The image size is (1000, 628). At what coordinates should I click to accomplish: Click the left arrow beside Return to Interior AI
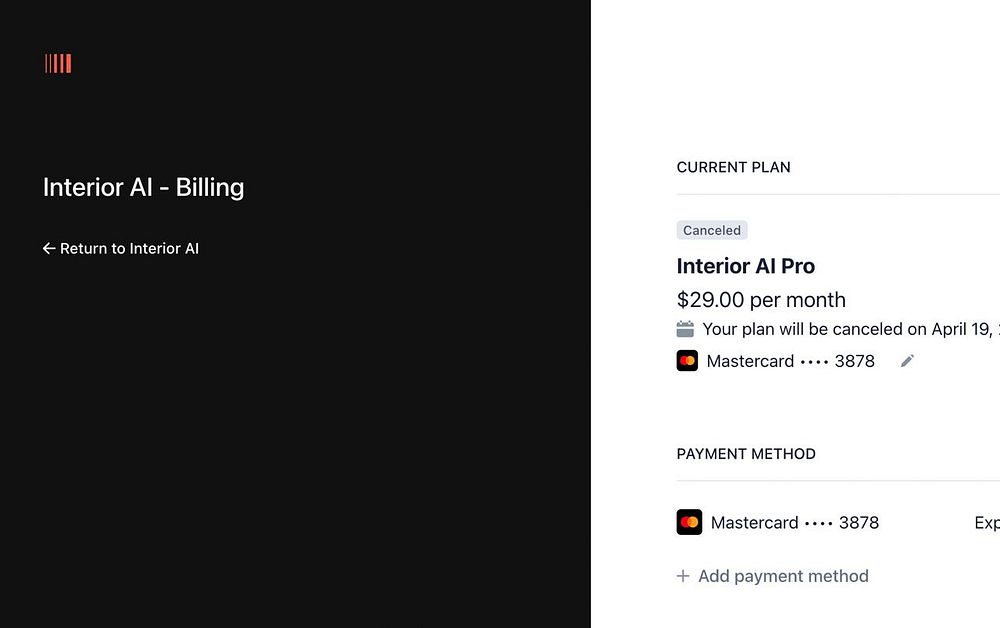[x=49, y=249]
